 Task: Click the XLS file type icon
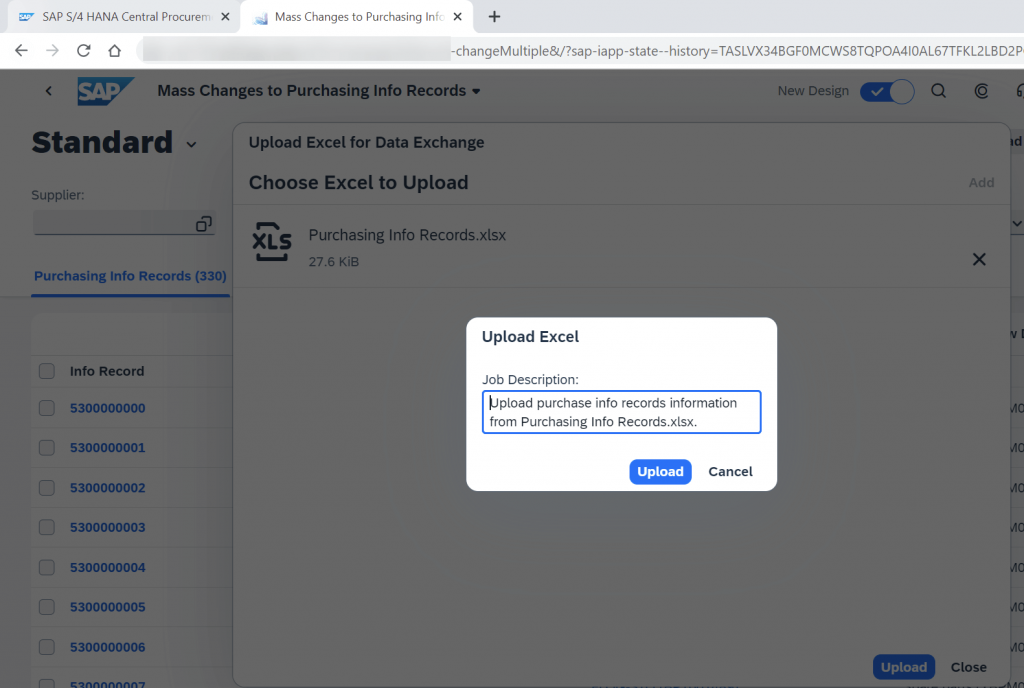pos(272,242)
